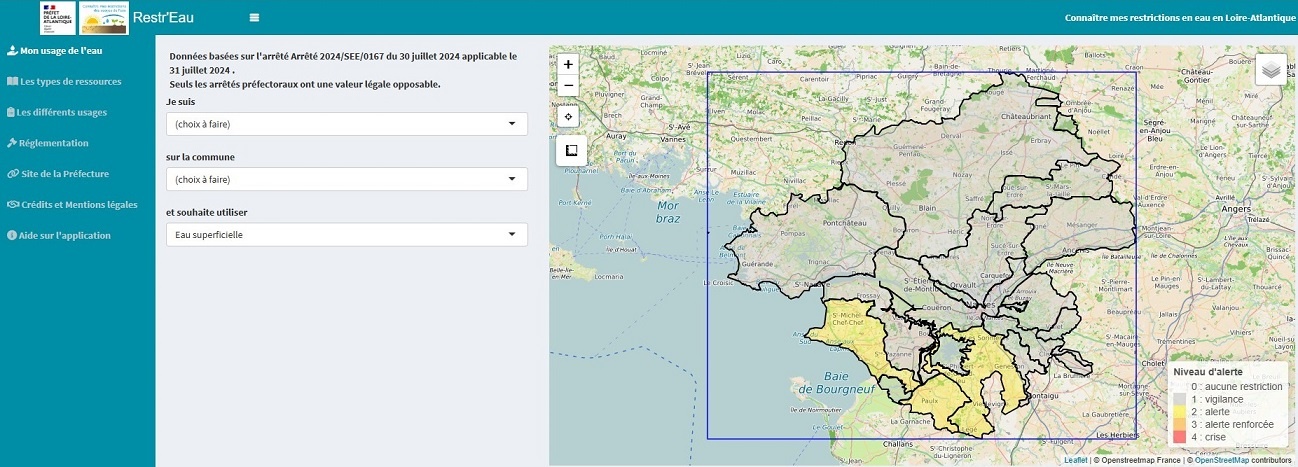The height and width of the screenshot is (467, 1298).
Task: Go to "Les différents usages" page
Action: (x=62, y=113)
